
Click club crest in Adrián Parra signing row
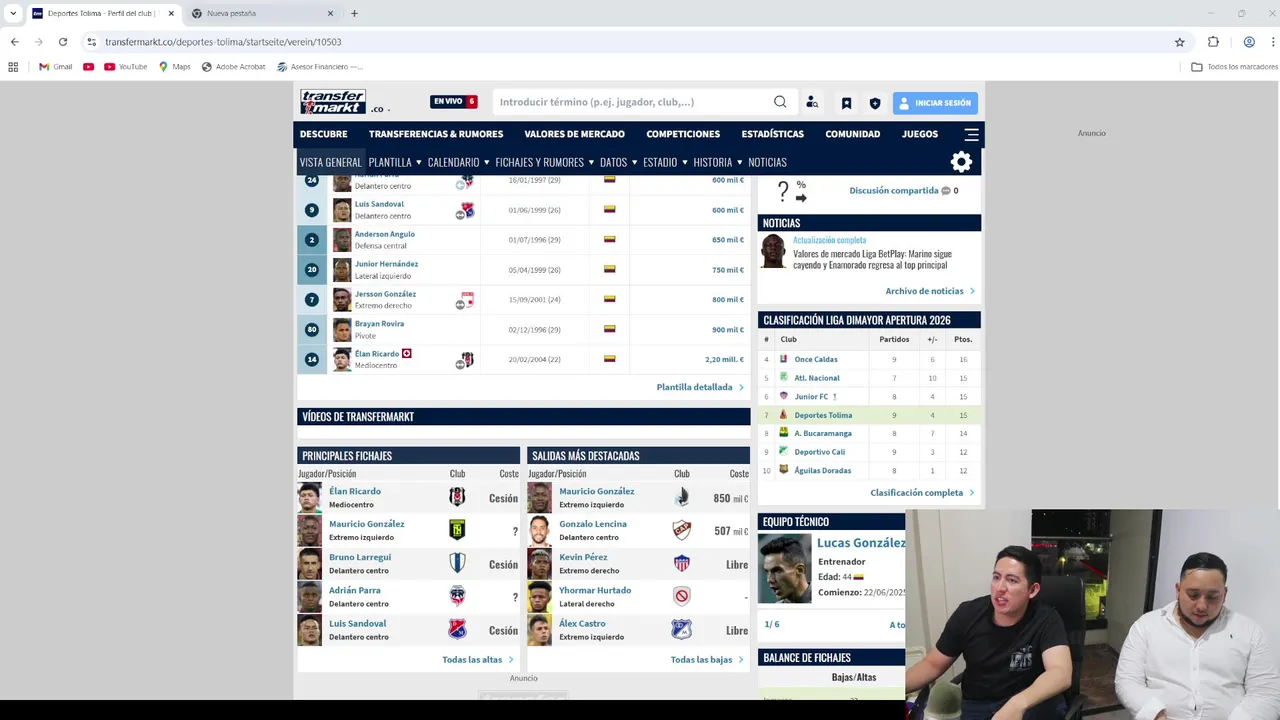coord(457,596)
